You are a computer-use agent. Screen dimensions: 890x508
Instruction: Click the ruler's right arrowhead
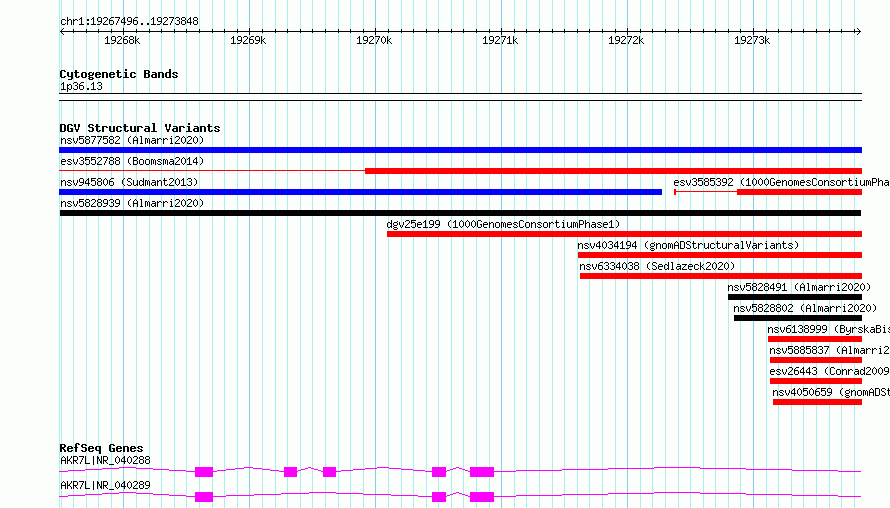[x=859, y=31]
